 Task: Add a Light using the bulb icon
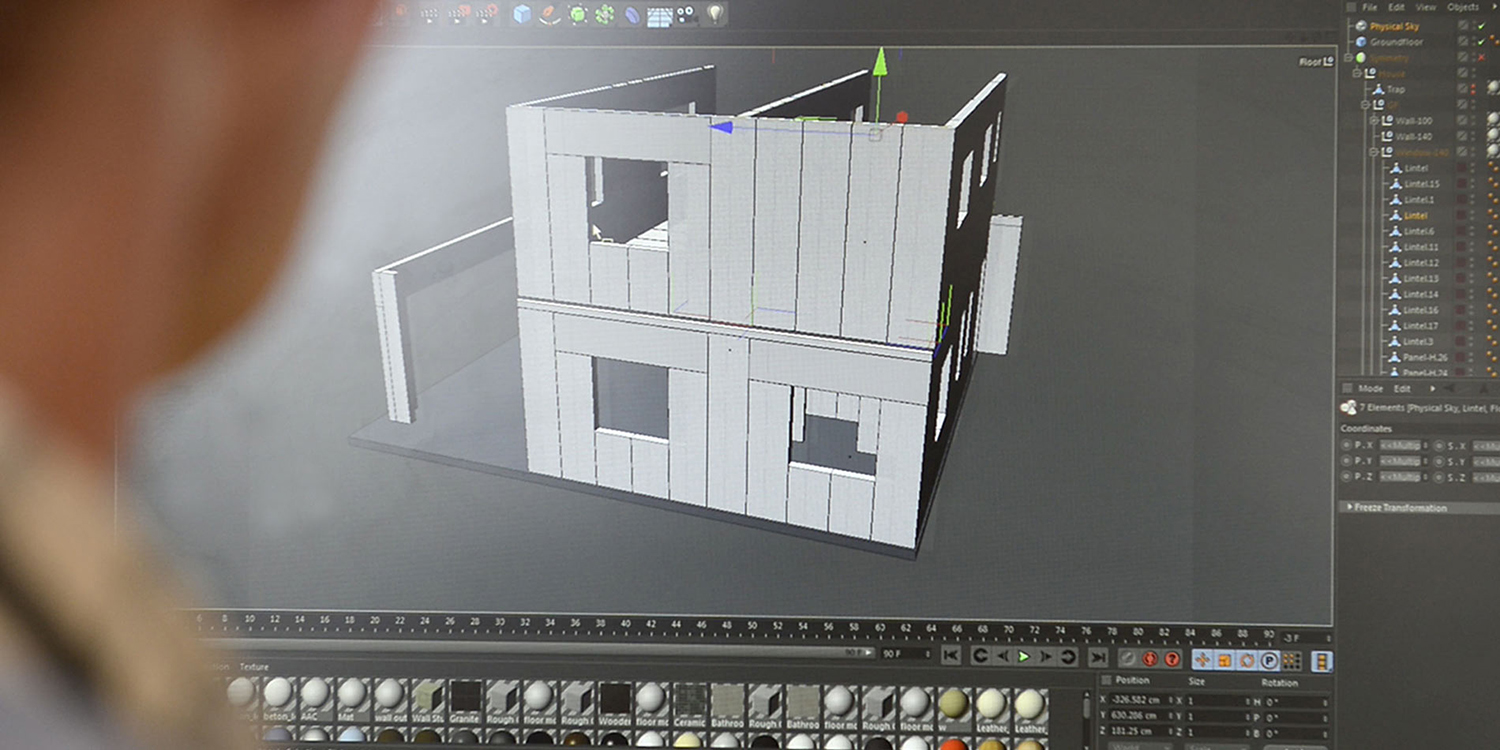(x=715, y=14)
